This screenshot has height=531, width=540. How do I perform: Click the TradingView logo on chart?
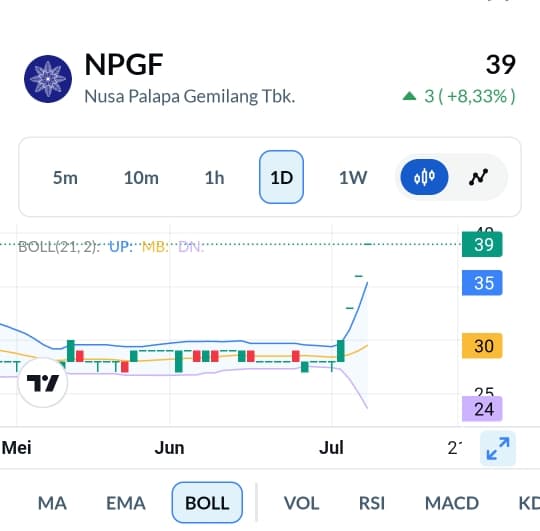pyautogui.click(x=43, y=383)
